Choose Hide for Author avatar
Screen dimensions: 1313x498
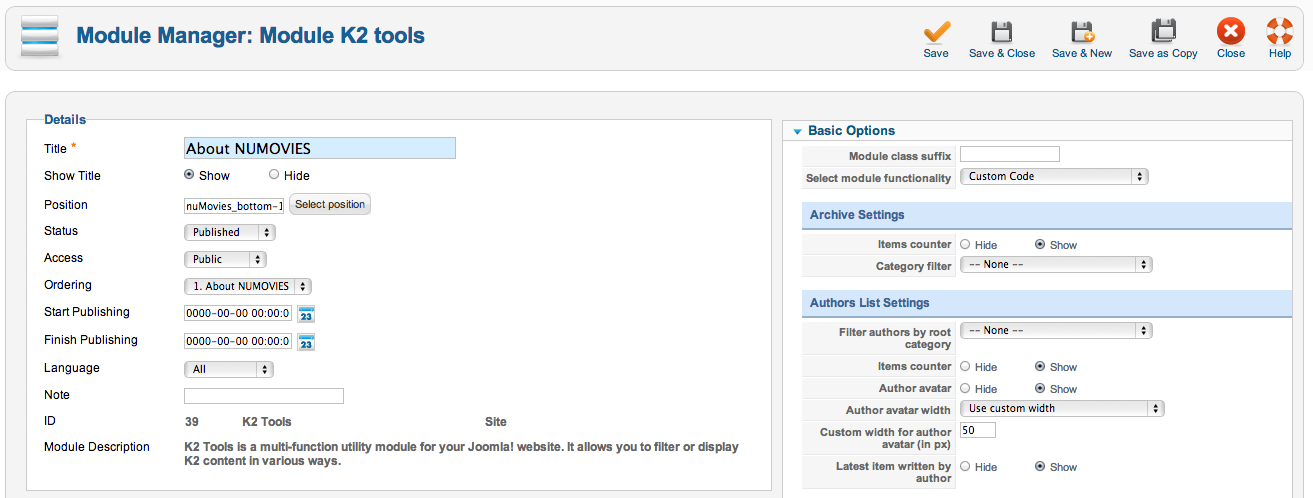click(x=965, y=388)
